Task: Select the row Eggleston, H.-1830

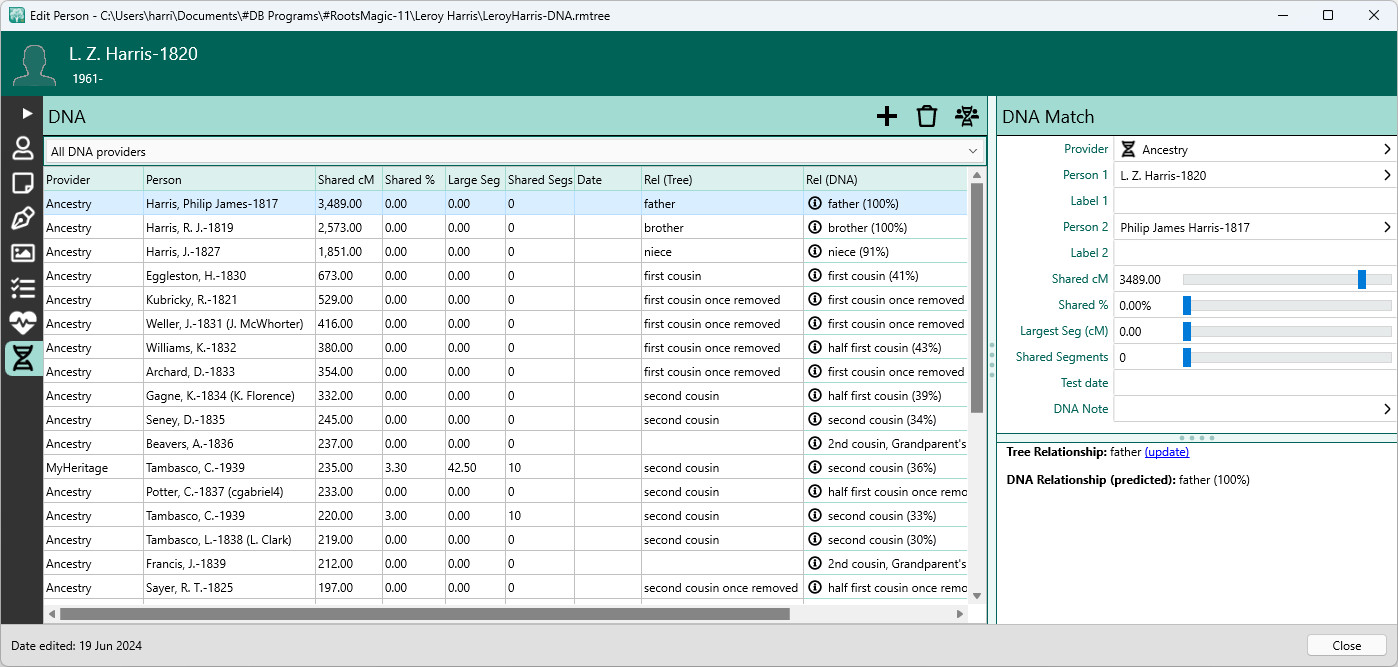Action: [506, 275]
